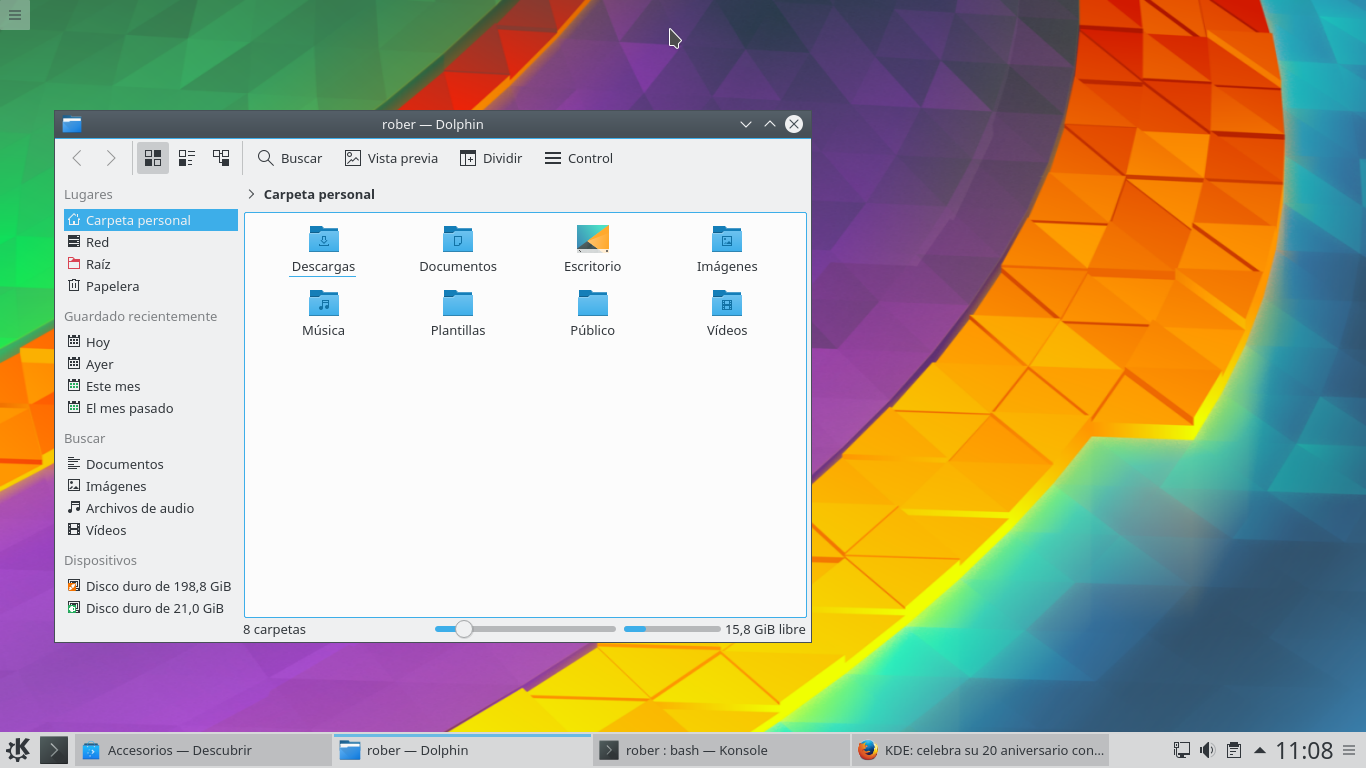
Task: Expand the breadcrumb arrow before Carpeta personal
Action: (x=251, y=194)
